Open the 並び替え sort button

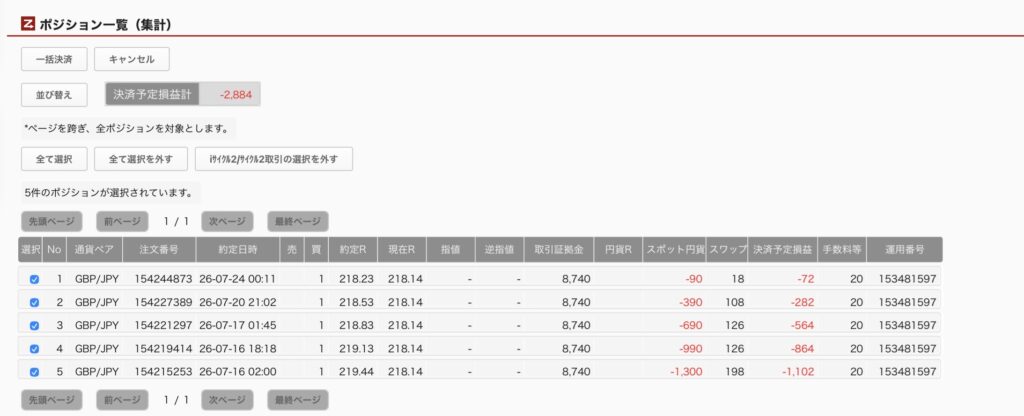[54, 95]
